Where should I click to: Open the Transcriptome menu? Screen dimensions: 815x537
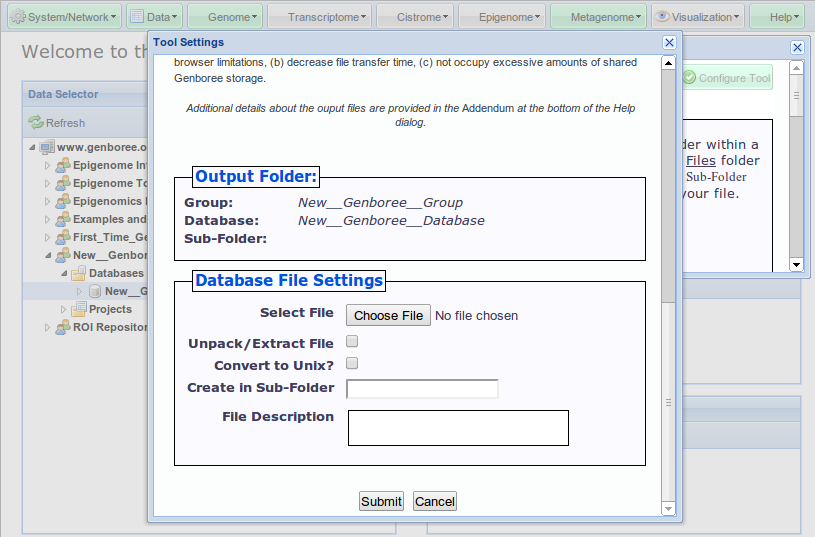[x=318, y=17]
